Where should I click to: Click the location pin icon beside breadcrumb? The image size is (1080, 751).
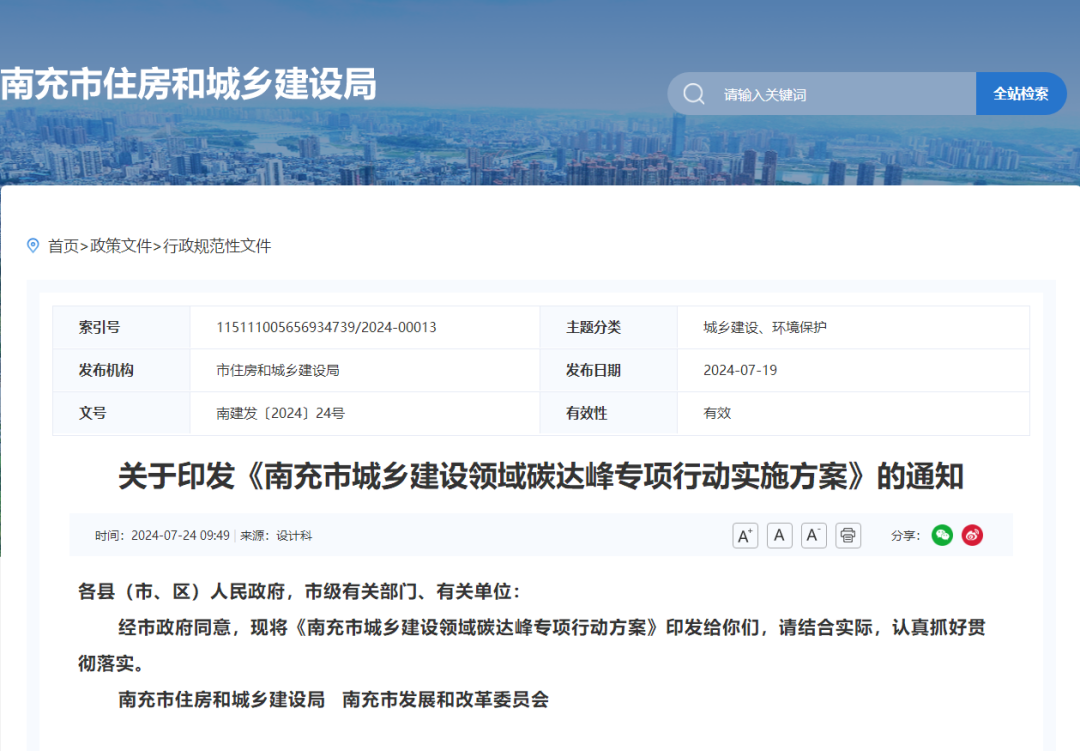[x=33, y=245]
